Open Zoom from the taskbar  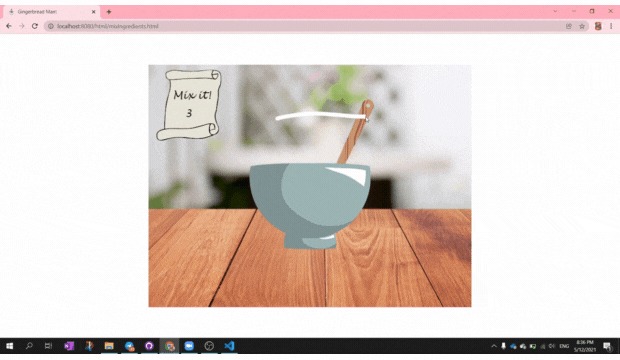(x=189, y=346)
